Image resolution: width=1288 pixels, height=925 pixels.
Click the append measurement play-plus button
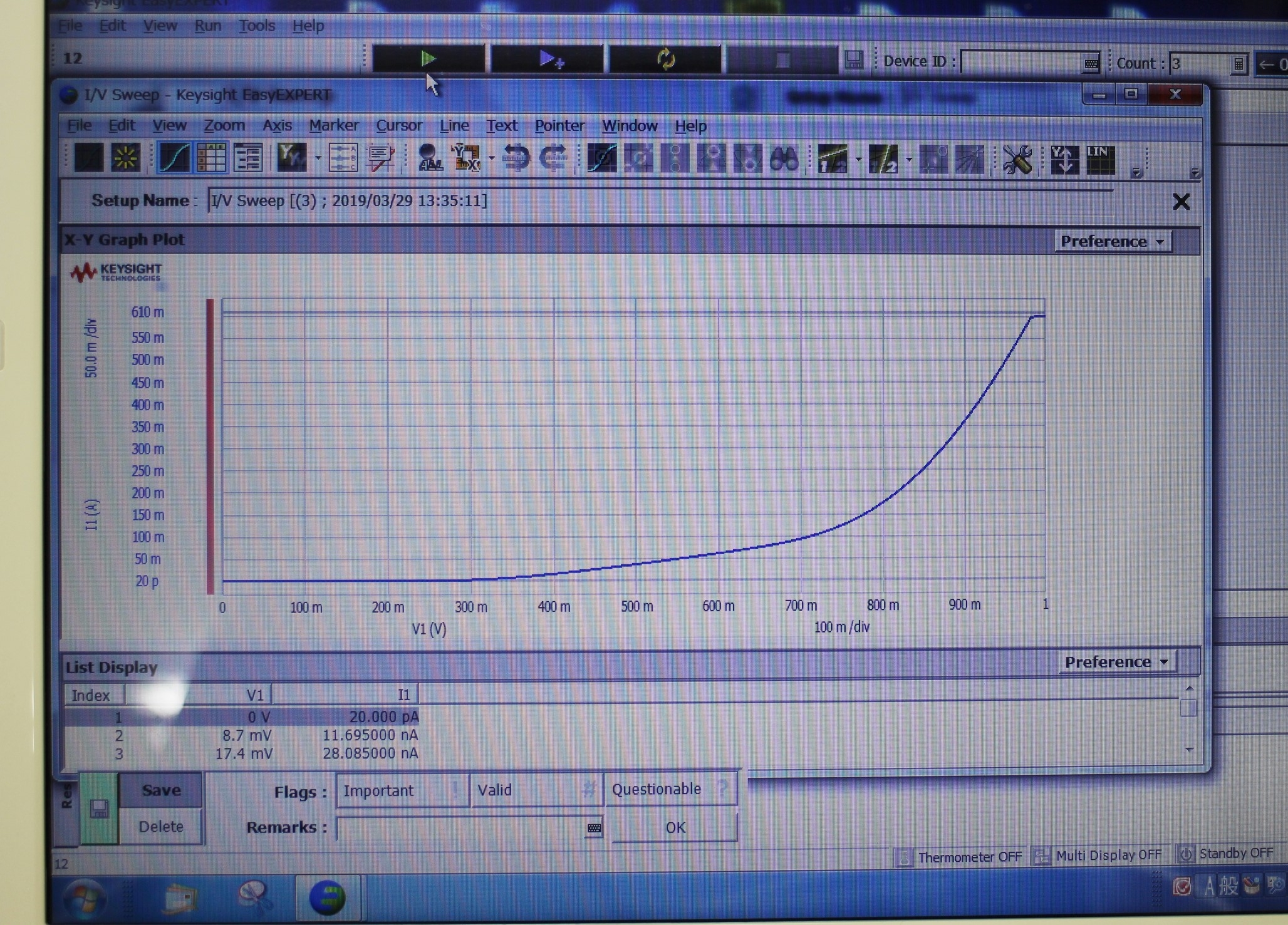click(x=548, y=59)
